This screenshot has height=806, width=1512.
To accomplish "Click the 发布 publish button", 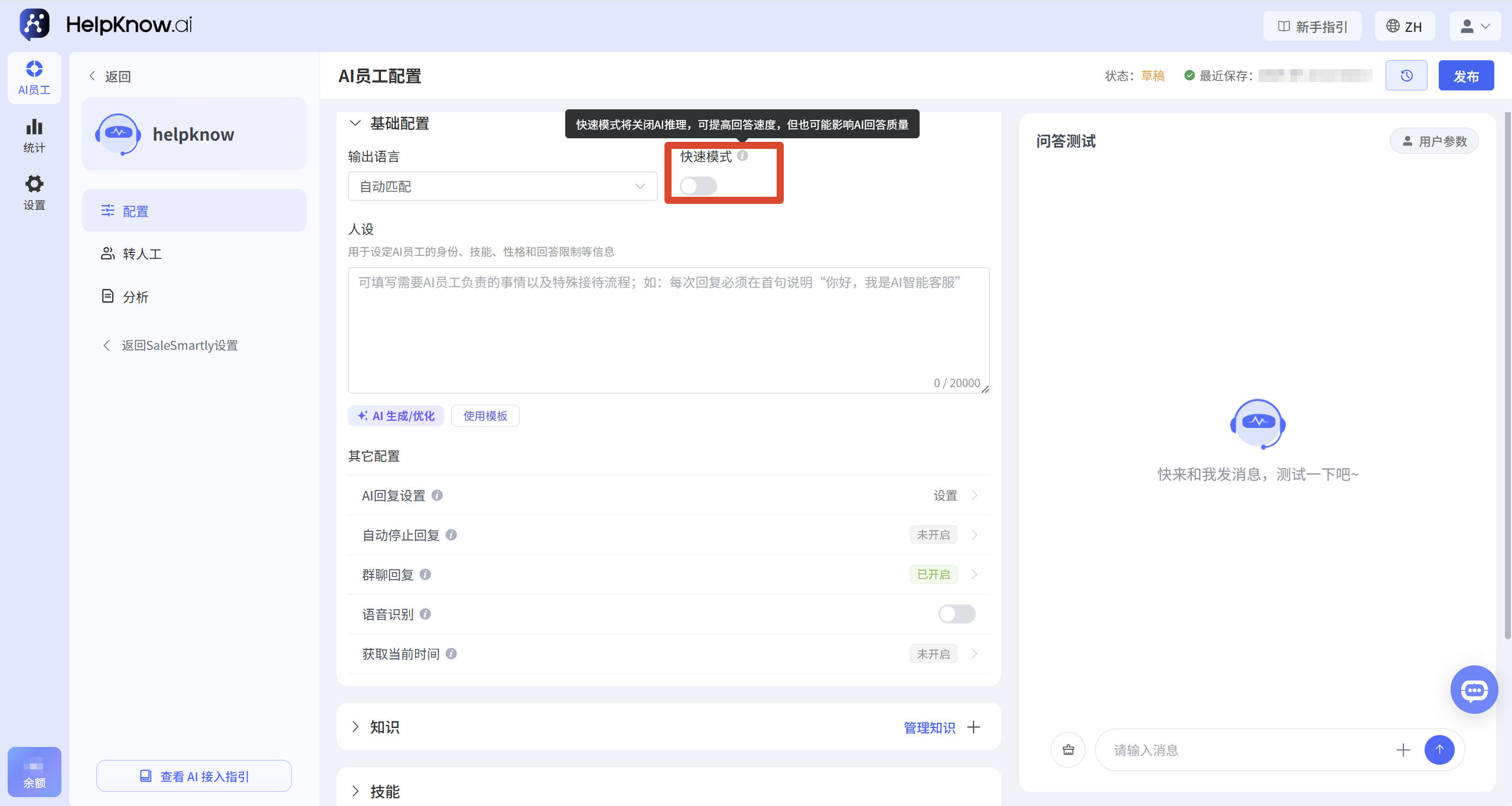I will coord(1466,76).
